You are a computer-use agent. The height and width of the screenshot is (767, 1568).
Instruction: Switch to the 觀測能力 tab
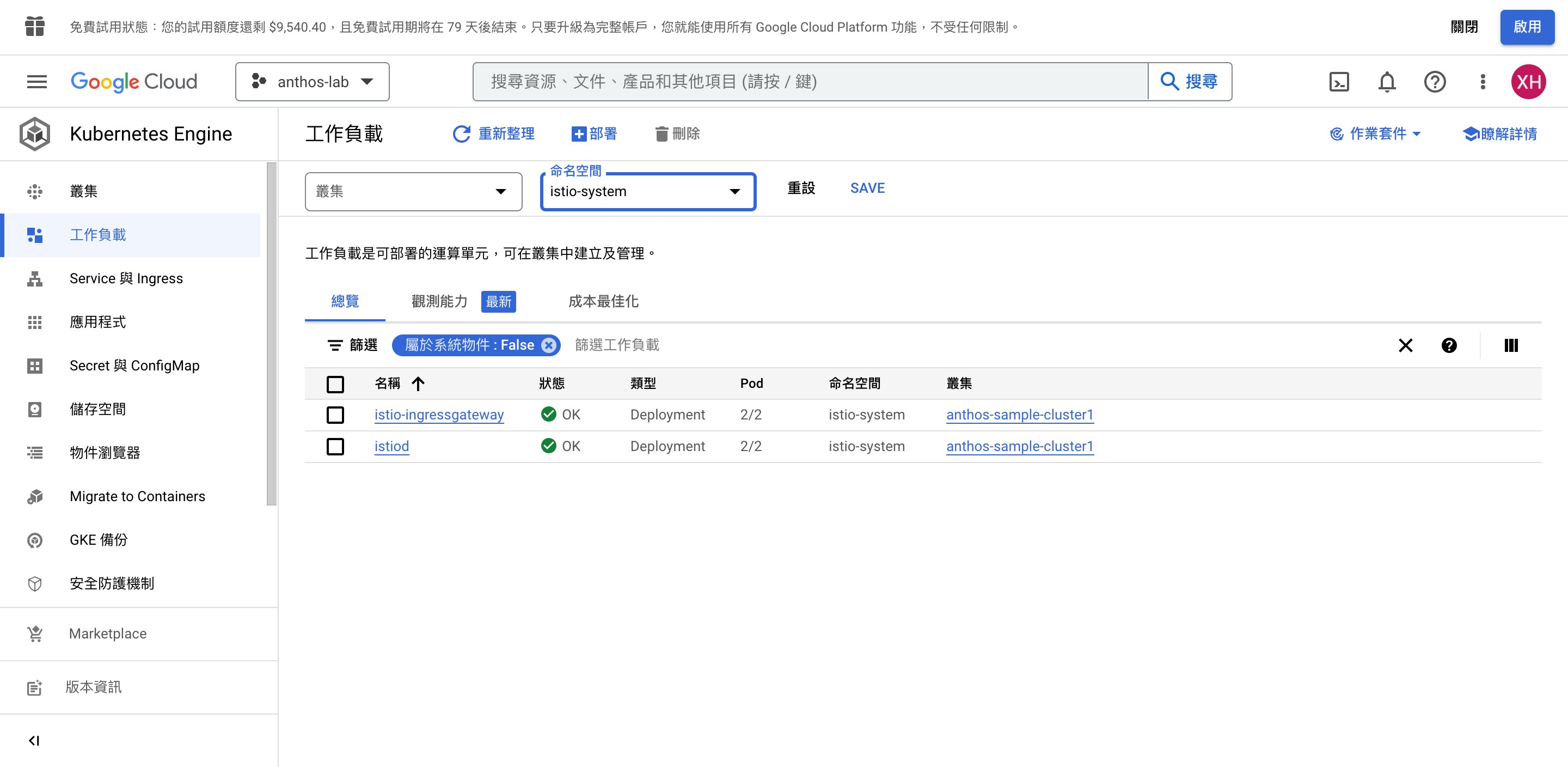click(x=439, y=301)
